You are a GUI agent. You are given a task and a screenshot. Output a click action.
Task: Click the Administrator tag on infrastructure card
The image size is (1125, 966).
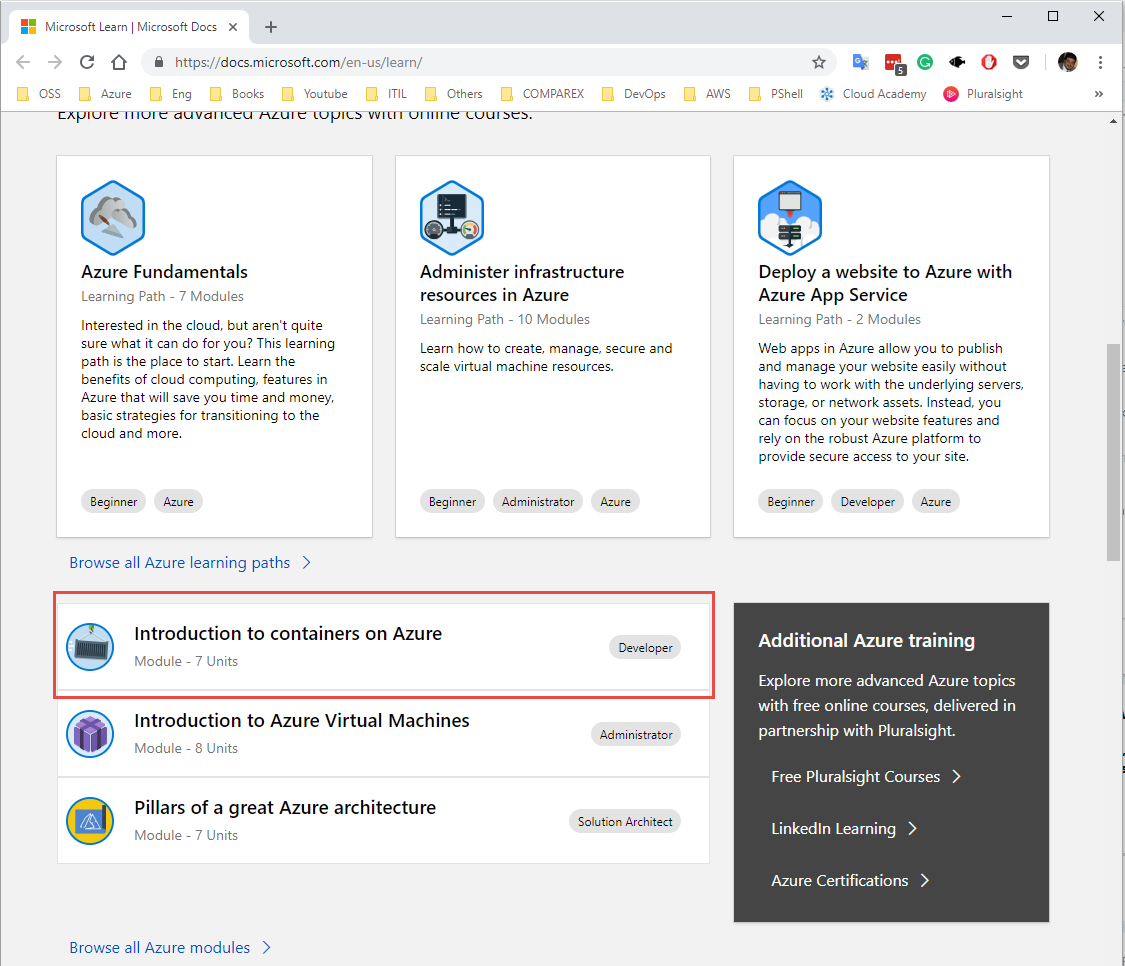point(538,502)
